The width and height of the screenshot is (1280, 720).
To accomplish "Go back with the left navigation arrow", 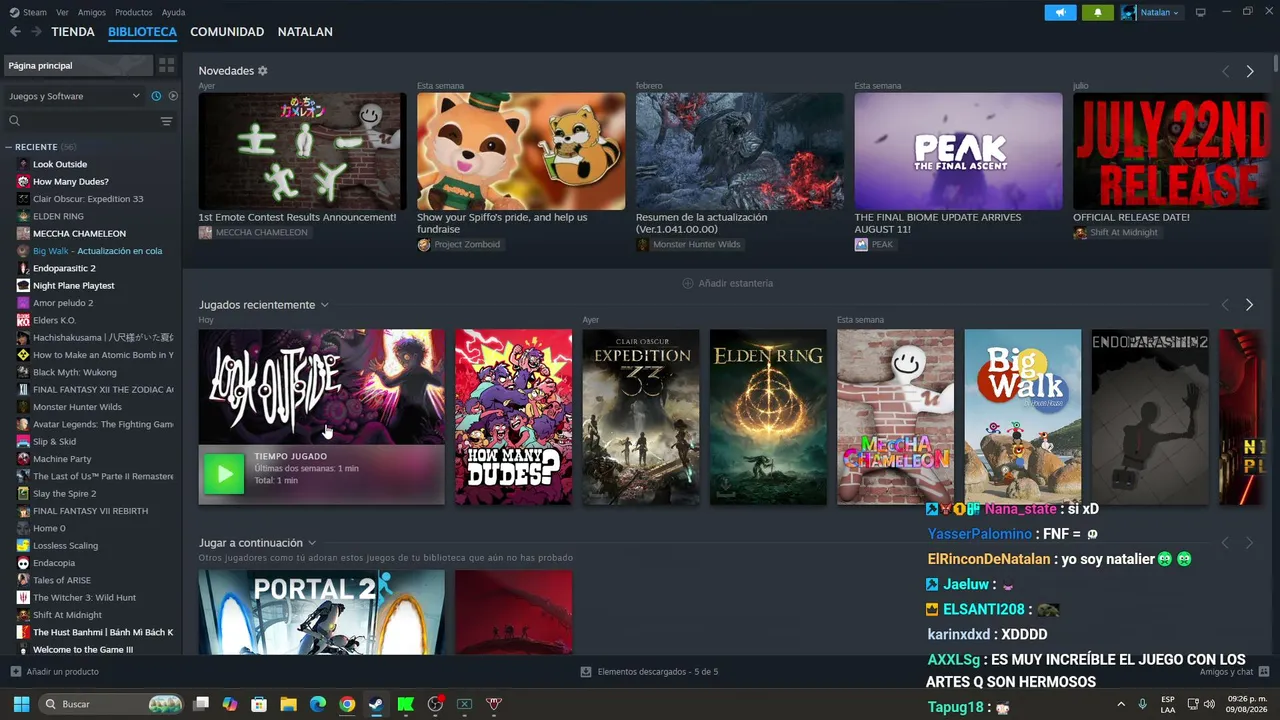I will (x=15, y=32).
